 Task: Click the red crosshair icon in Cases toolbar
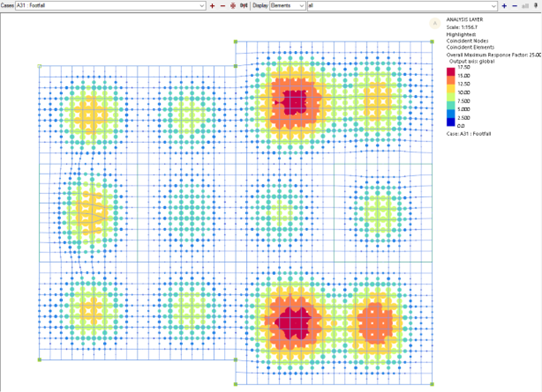point(233,6)
